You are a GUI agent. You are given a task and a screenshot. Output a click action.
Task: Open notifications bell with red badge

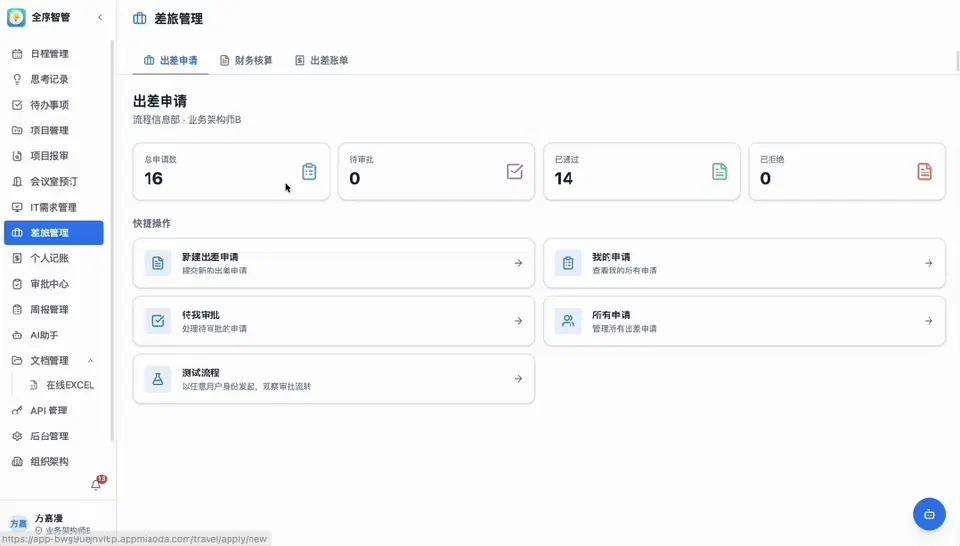[97, 484]
